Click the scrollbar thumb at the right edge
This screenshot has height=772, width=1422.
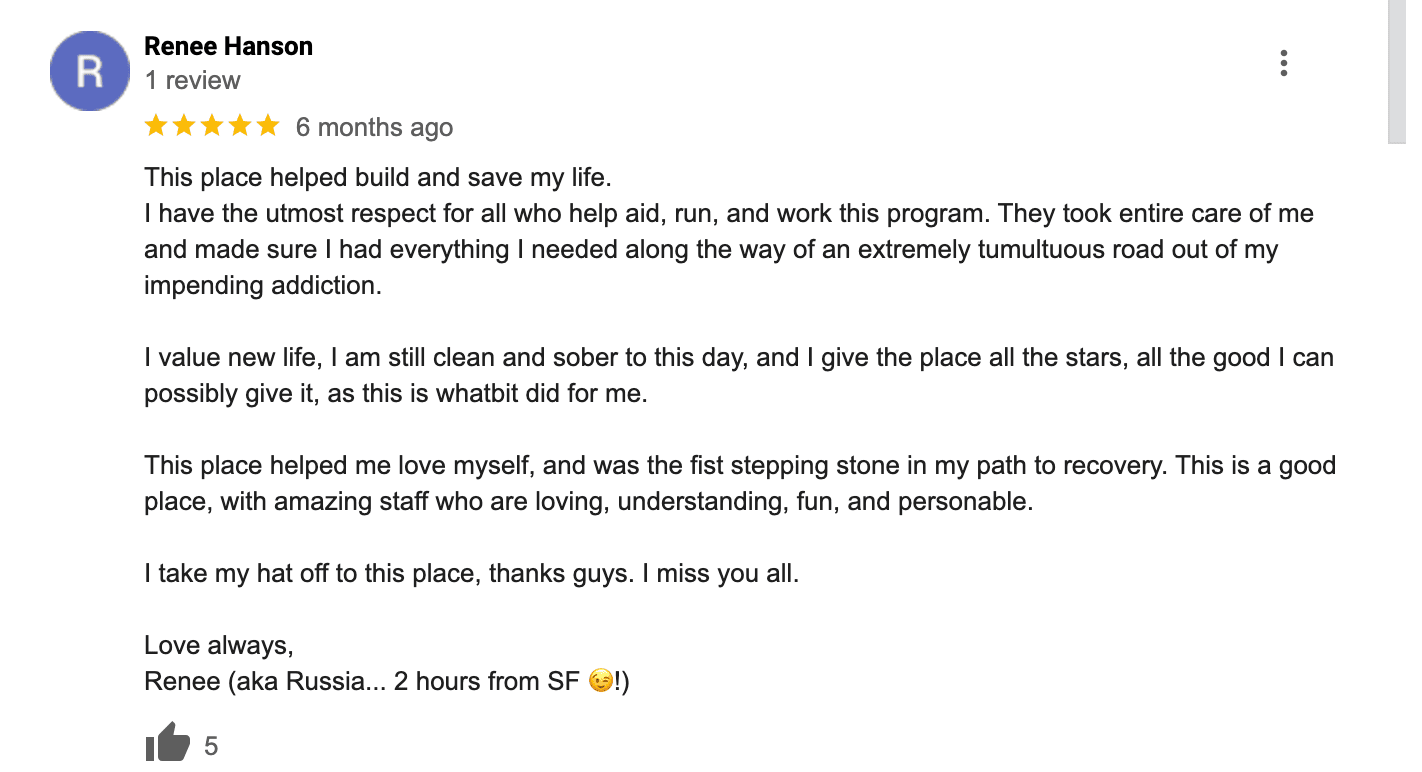tap(1397, 70)
